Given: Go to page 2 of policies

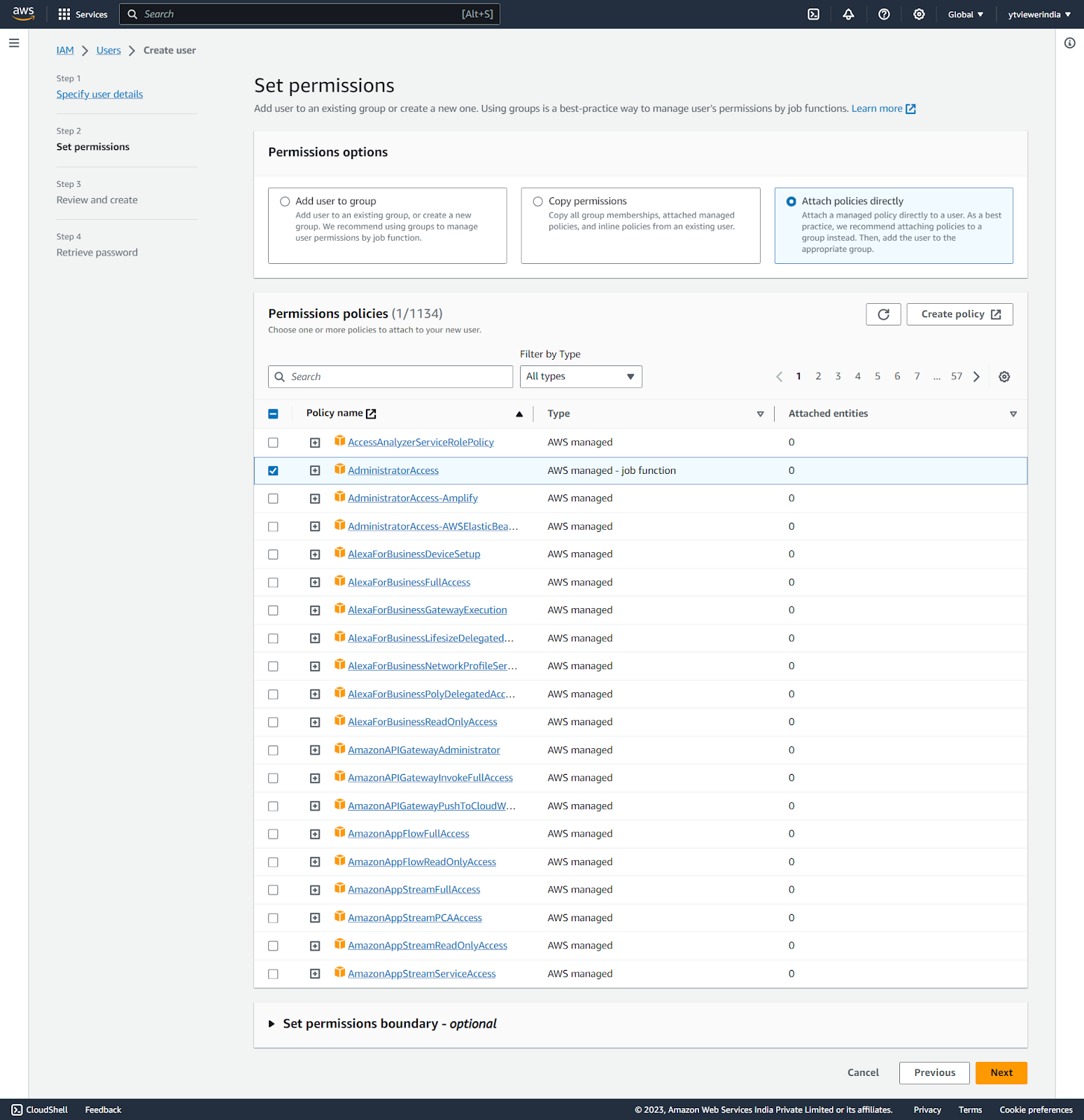Looking at the screenshot, I should coord(818,377).
